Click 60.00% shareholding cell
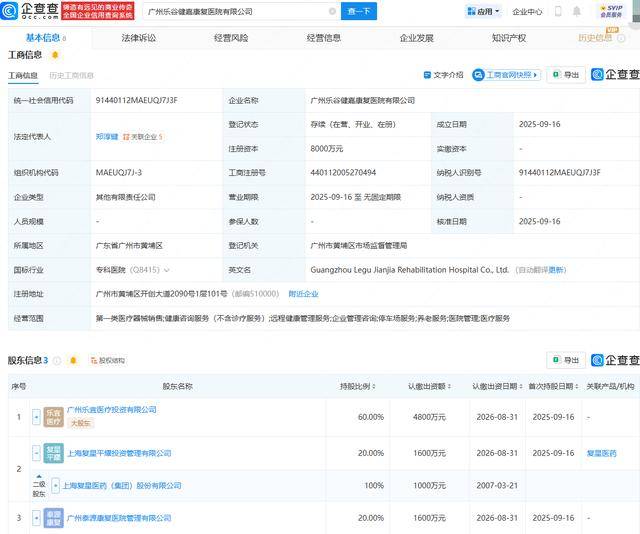640x534 pixels. pyautogui.click(x=371, y=417)
